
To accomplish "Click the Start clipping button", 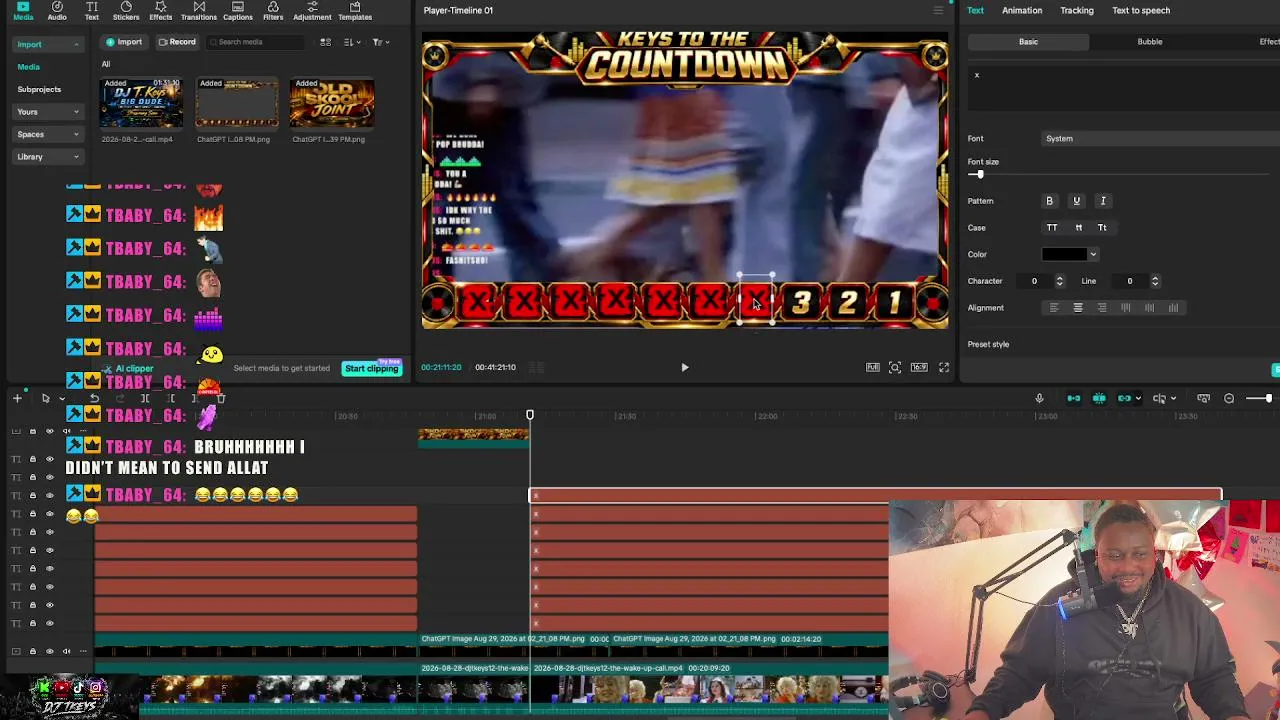I will pyautogui.click(x=371, y=368).
